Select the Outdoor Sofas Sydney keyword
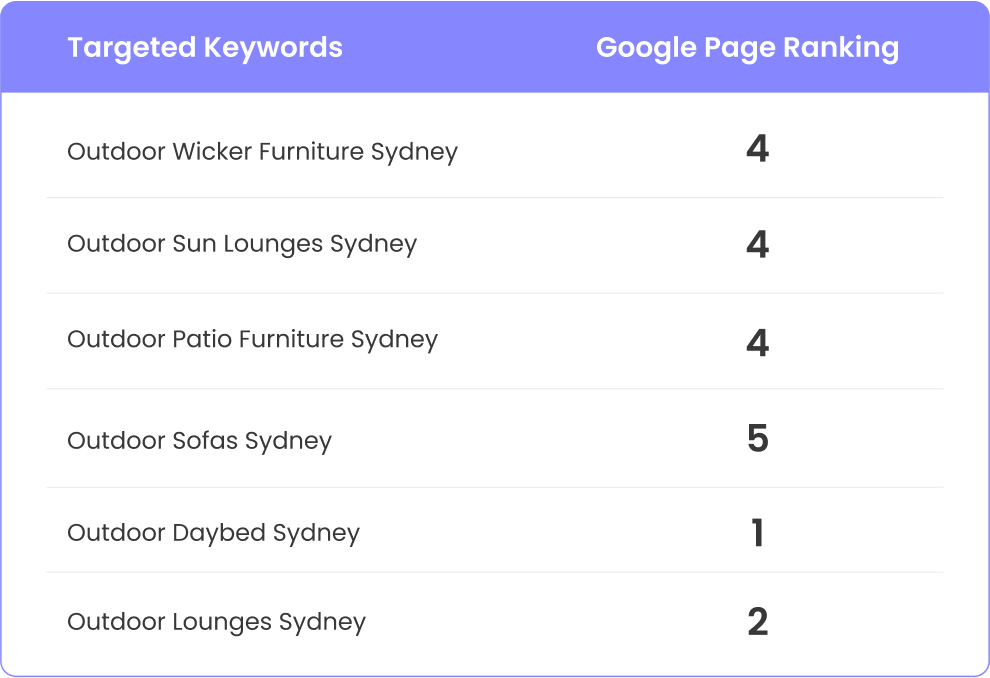The image size is (990, 678). click(200, 441)
